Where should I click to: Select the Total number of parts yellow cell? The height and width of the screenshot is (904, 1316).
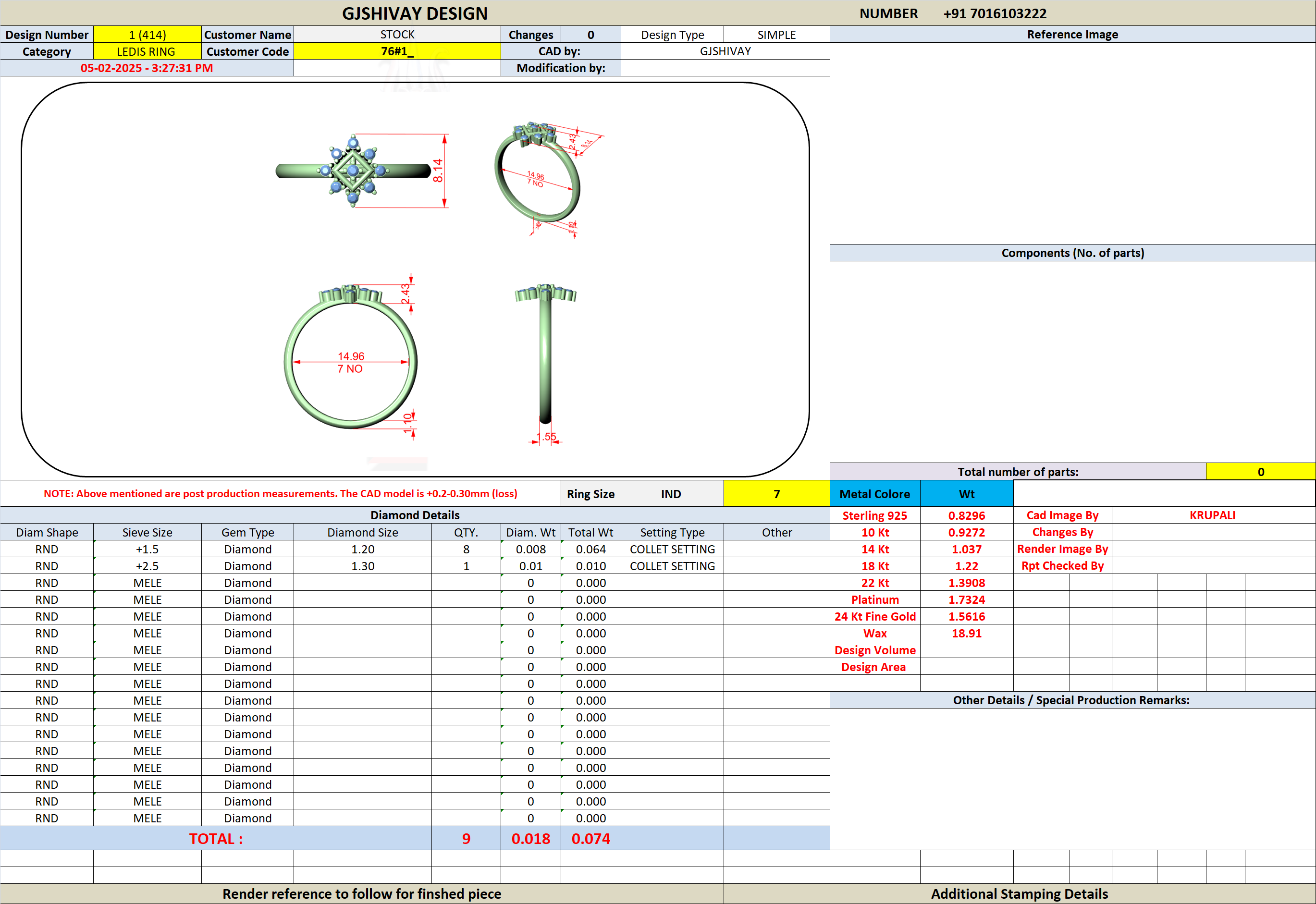(x=1260, y=472)
